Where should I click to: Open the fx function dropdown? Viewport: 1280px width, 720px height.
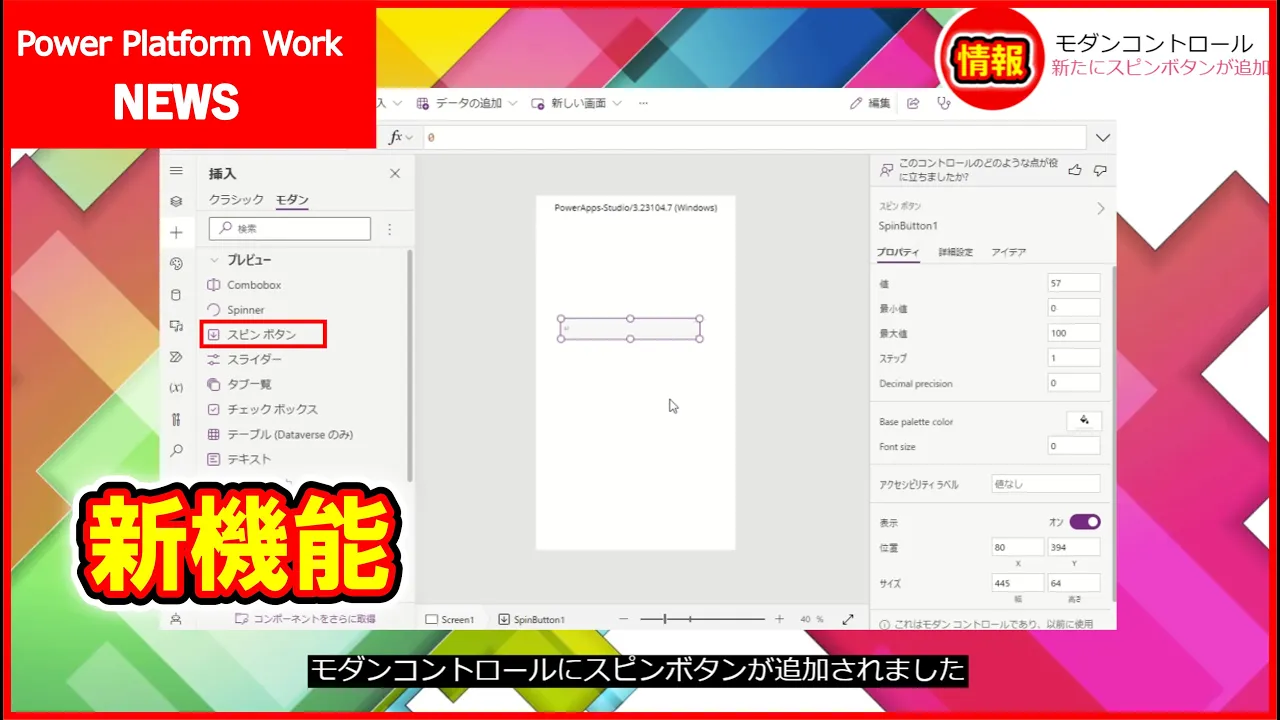click(x=400, y=137)
